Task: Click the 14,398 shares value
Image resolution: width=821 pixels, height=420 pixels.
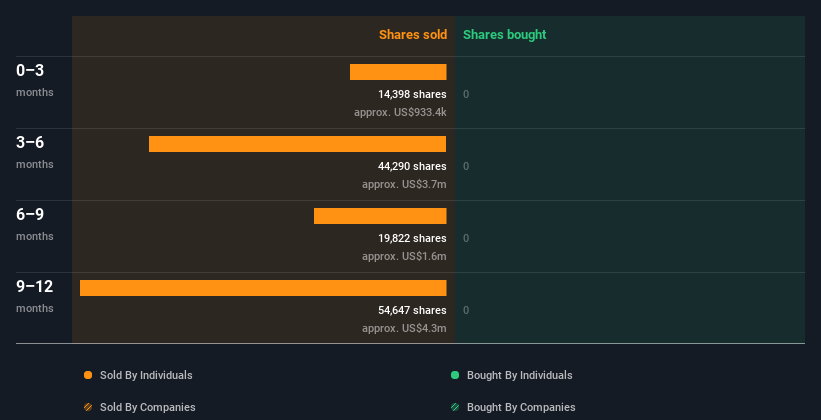Action: (x=412, y=94)
